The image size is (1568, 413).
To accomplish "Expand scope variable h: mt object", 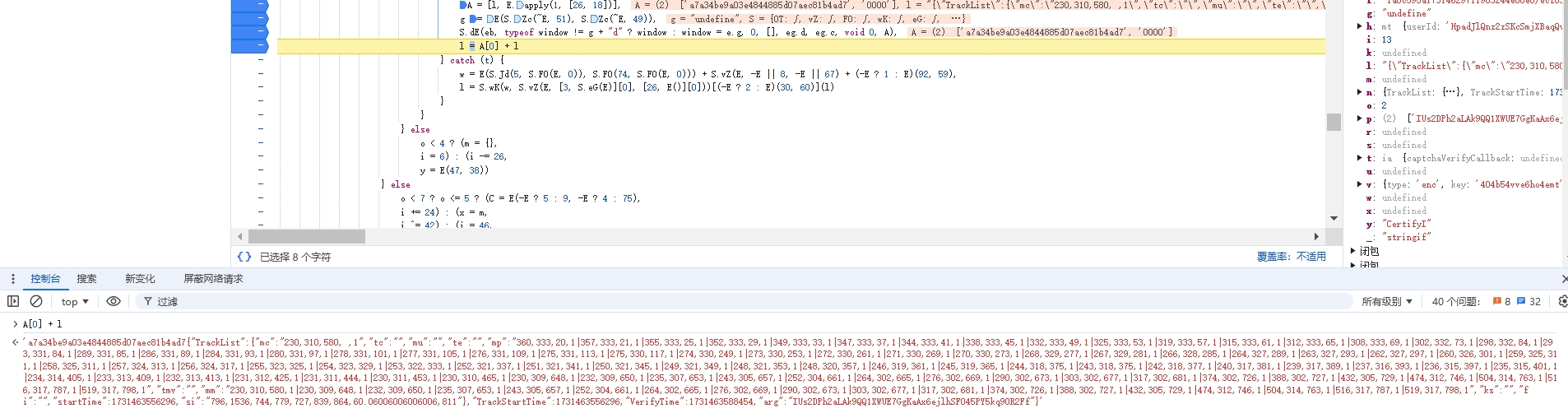I will pos(1359,26).
